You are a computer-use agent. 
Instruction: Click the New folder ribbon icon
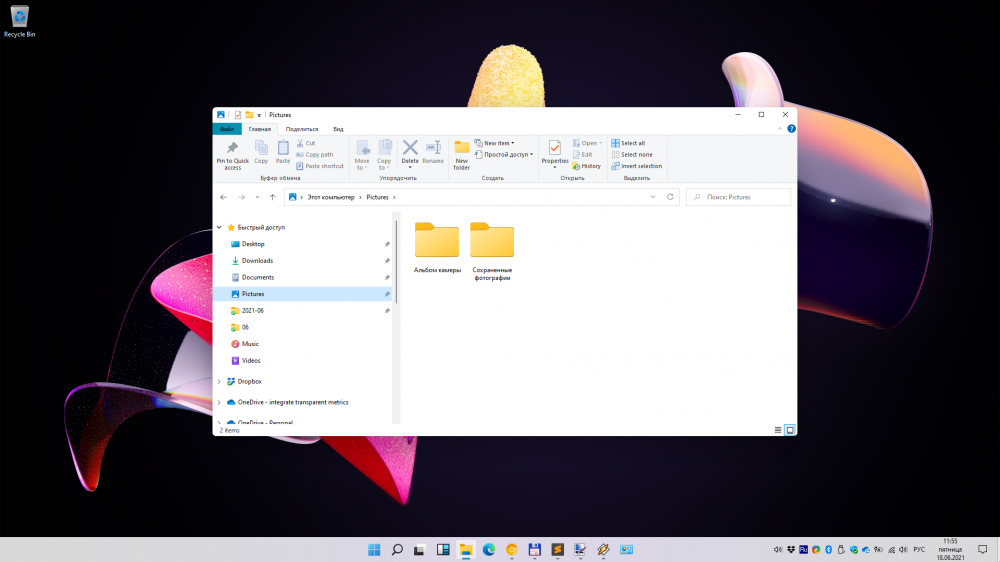pos(461,150)
